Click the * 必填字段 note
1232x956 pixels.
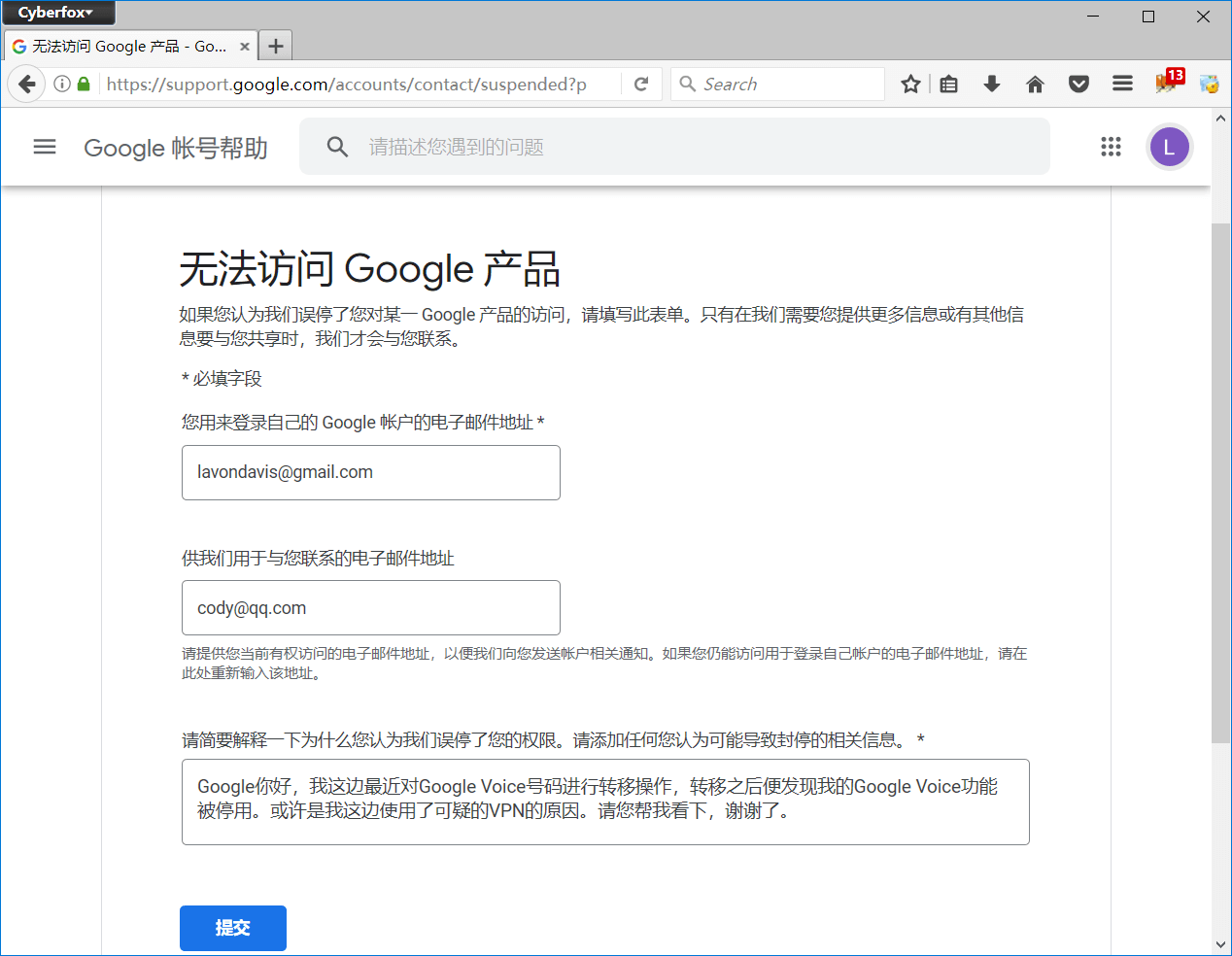pyautogui.click(x=222, y=379)
